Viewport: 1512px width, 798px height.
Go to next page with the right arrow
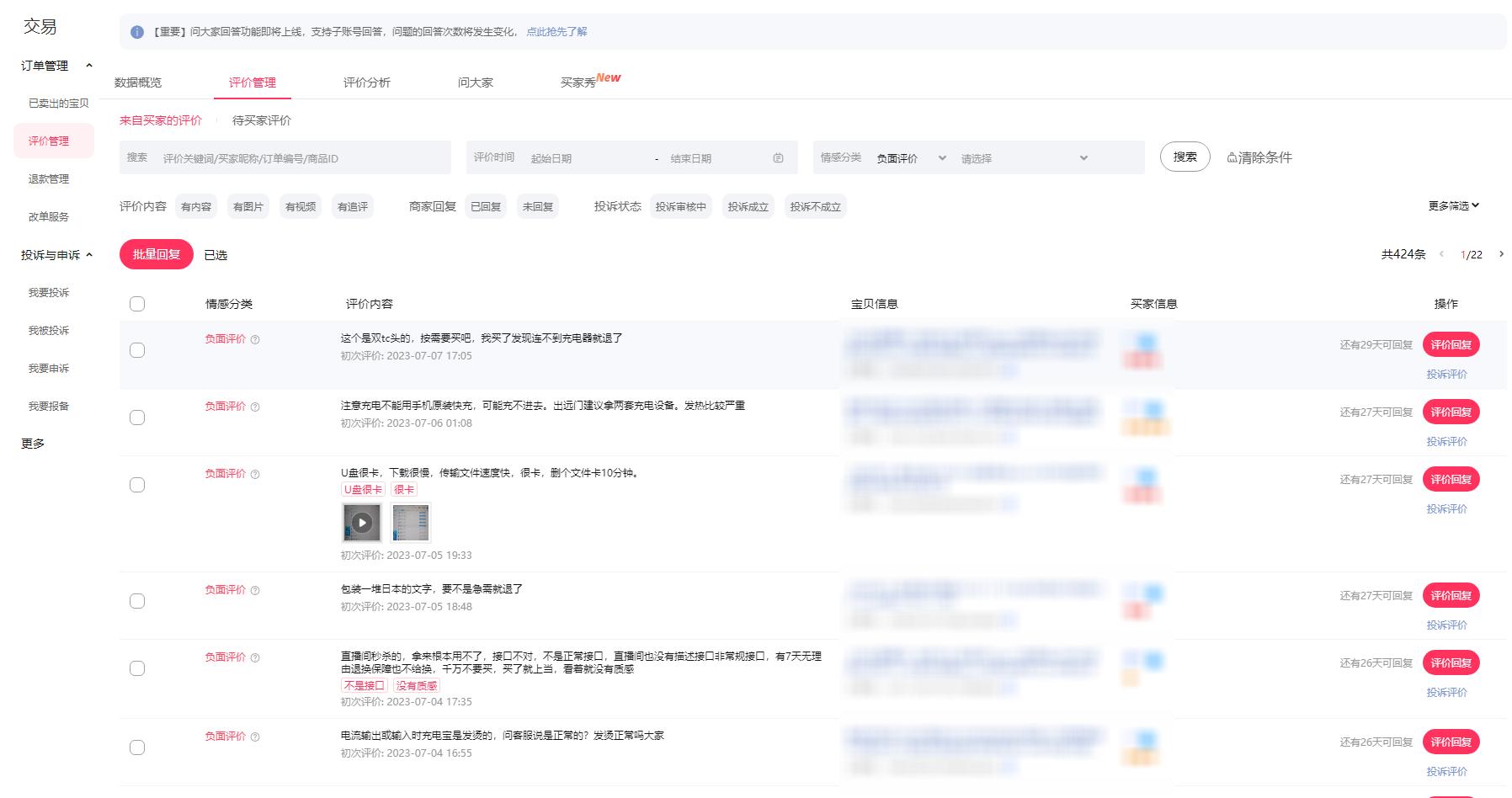pyautogui.click(x=1501, y=253)
